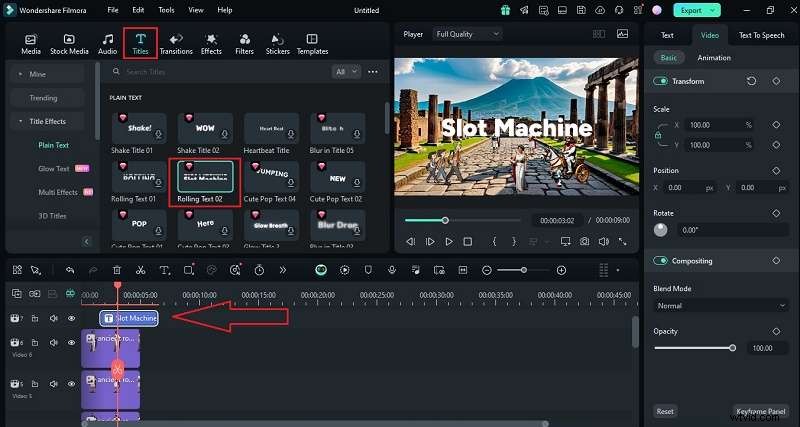Take a snapshot with the camera icon
800x427 pixels.
pyautogui.click(x=582, y=241)
